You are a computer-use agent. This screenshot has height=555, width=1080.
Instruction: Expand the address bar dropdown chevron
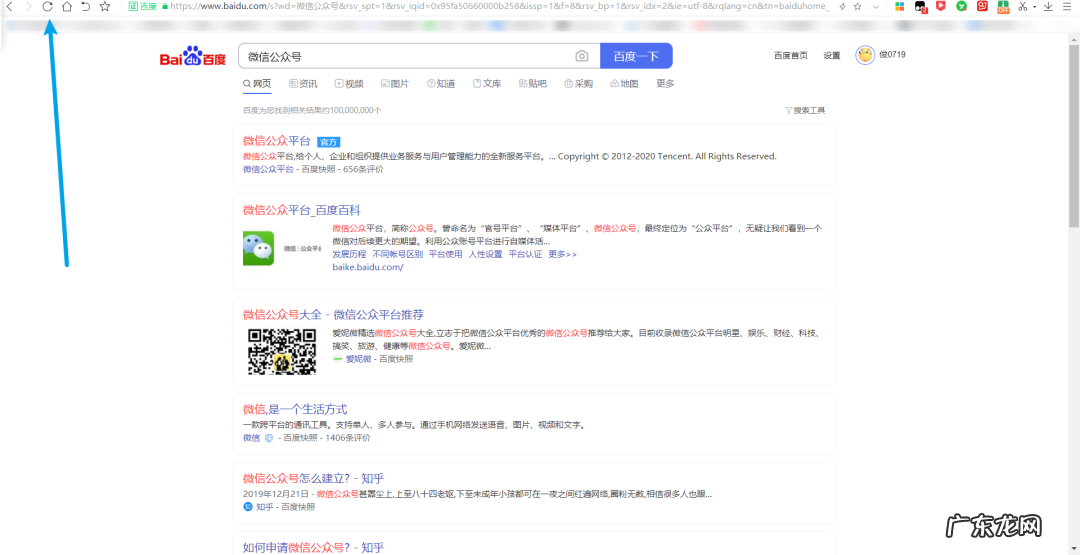click(x=875, y=6)
